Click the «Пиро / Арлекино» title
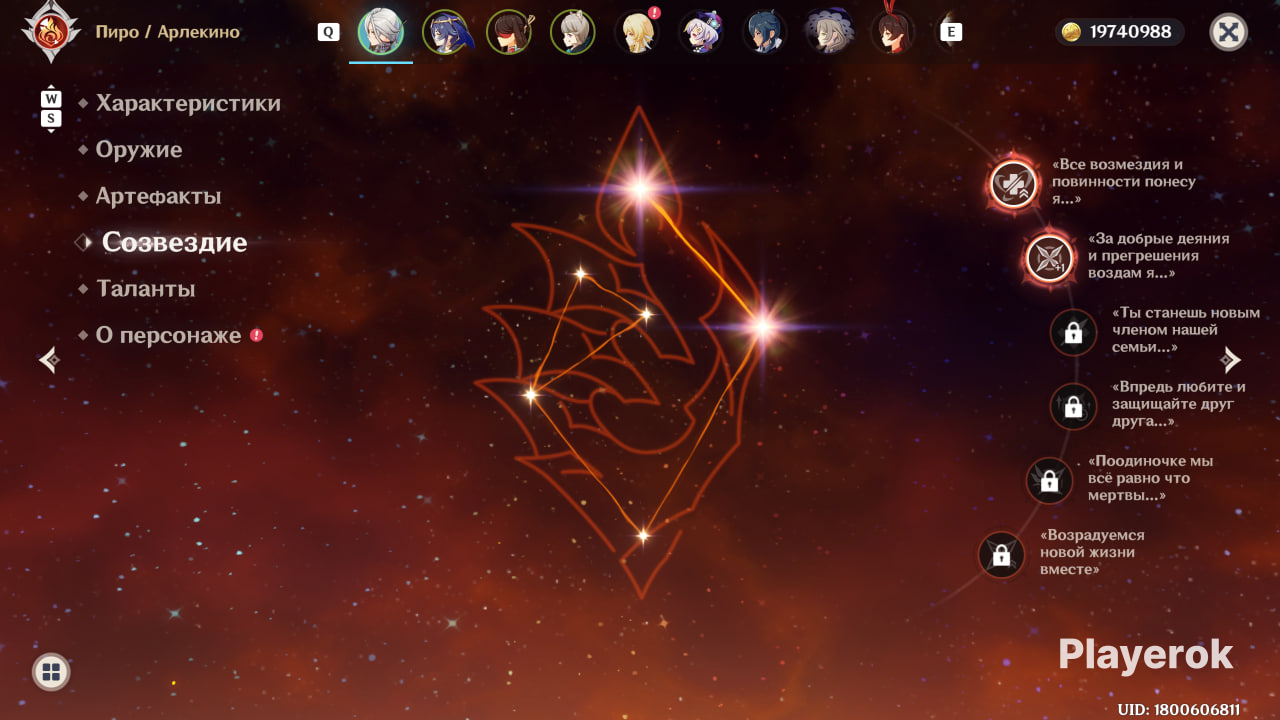The width and height of the screenshot is (1280, 720). [168, 32]
